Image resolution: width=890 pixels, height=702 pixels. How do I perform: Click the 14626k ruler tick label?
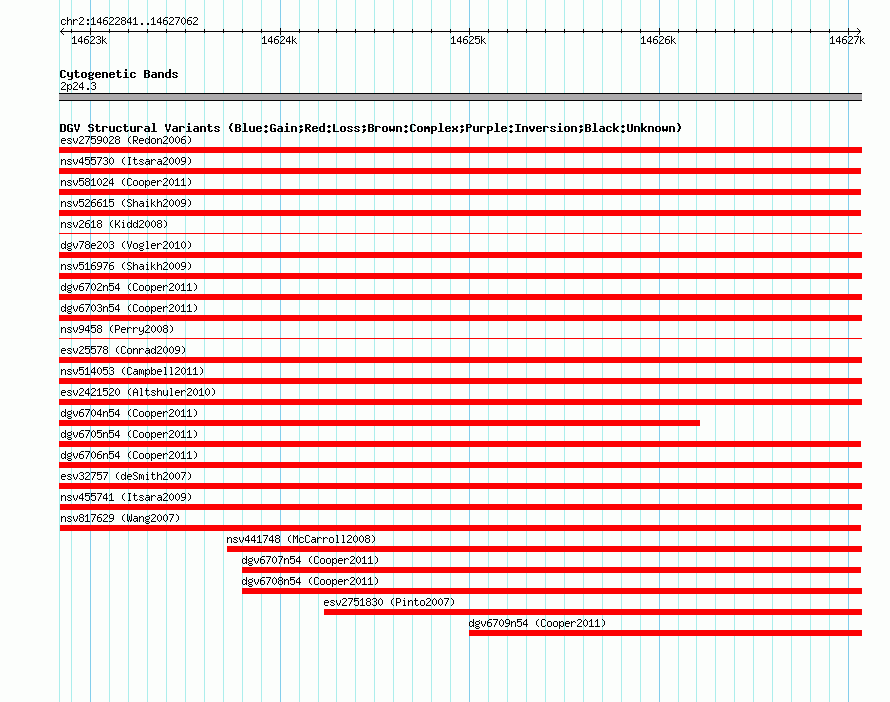[x=658, y=40]
